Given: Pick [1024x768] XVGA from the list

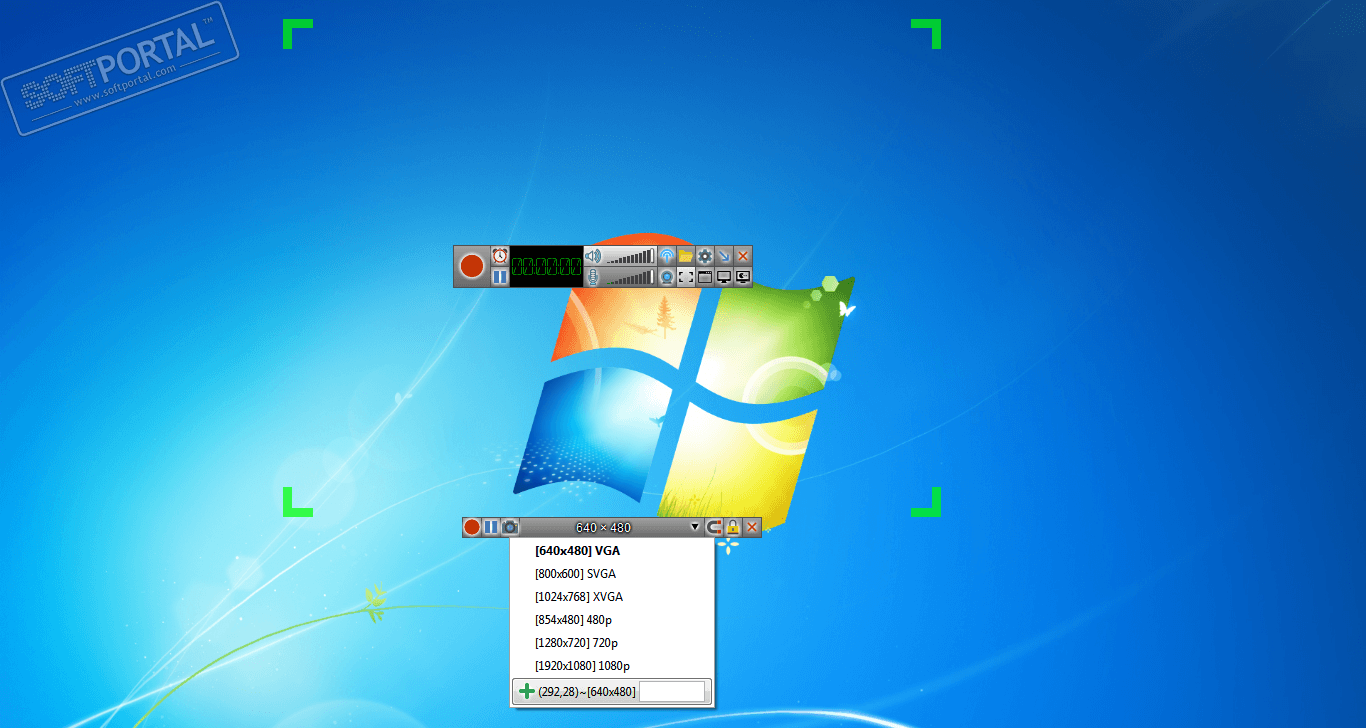Looking at the screenshot, I should pyautogui.click(x=612, y=597).
